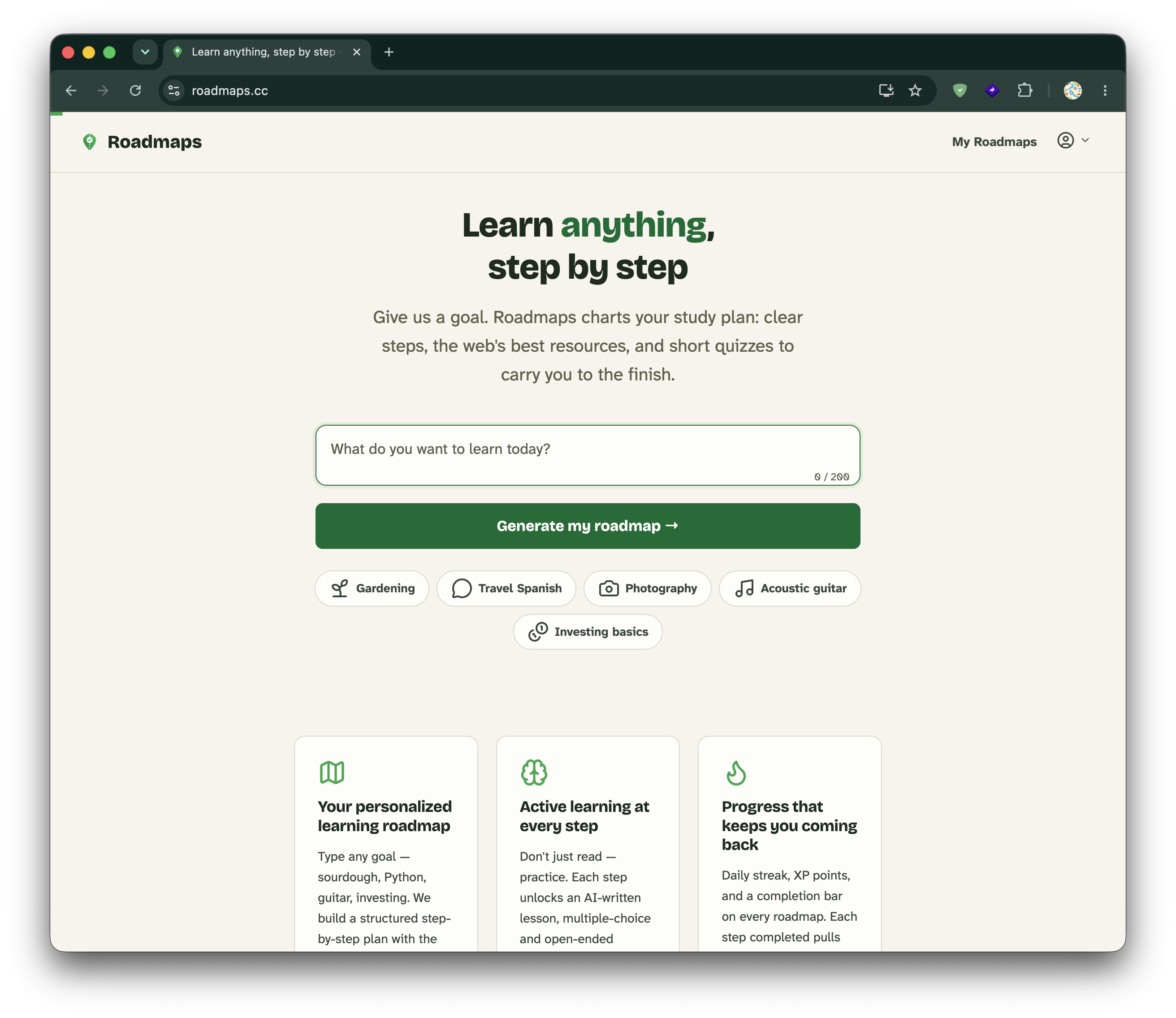1176x1018 pixels.
Task: Open the green shield extension
Action: (960, 91)
